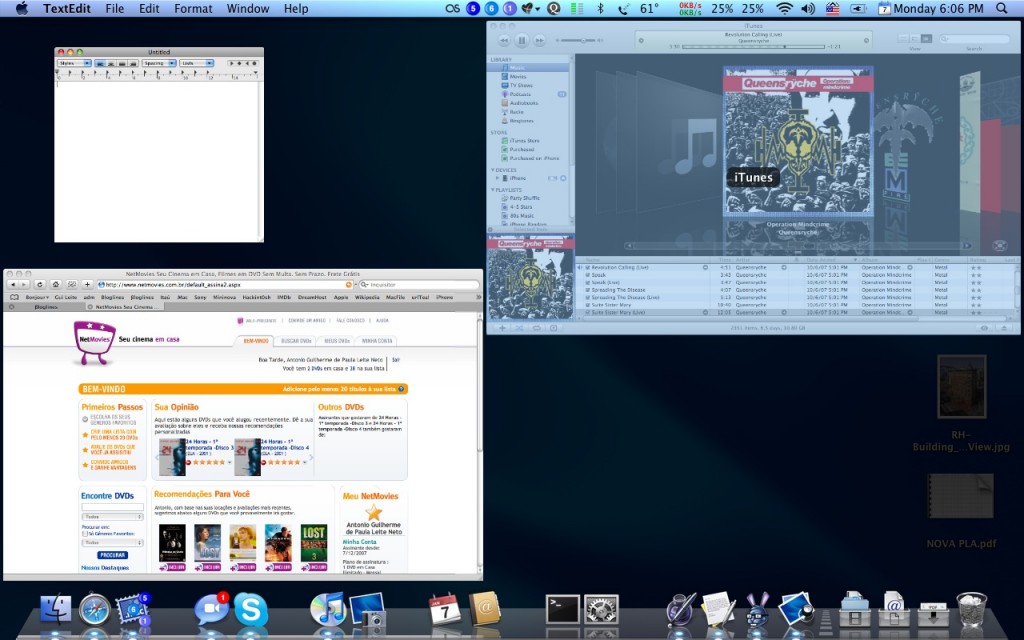The height and width of the screenshot is (640, 1024).
Task: Open Movies in the iTunes sidebar
Action: [518, 76]
